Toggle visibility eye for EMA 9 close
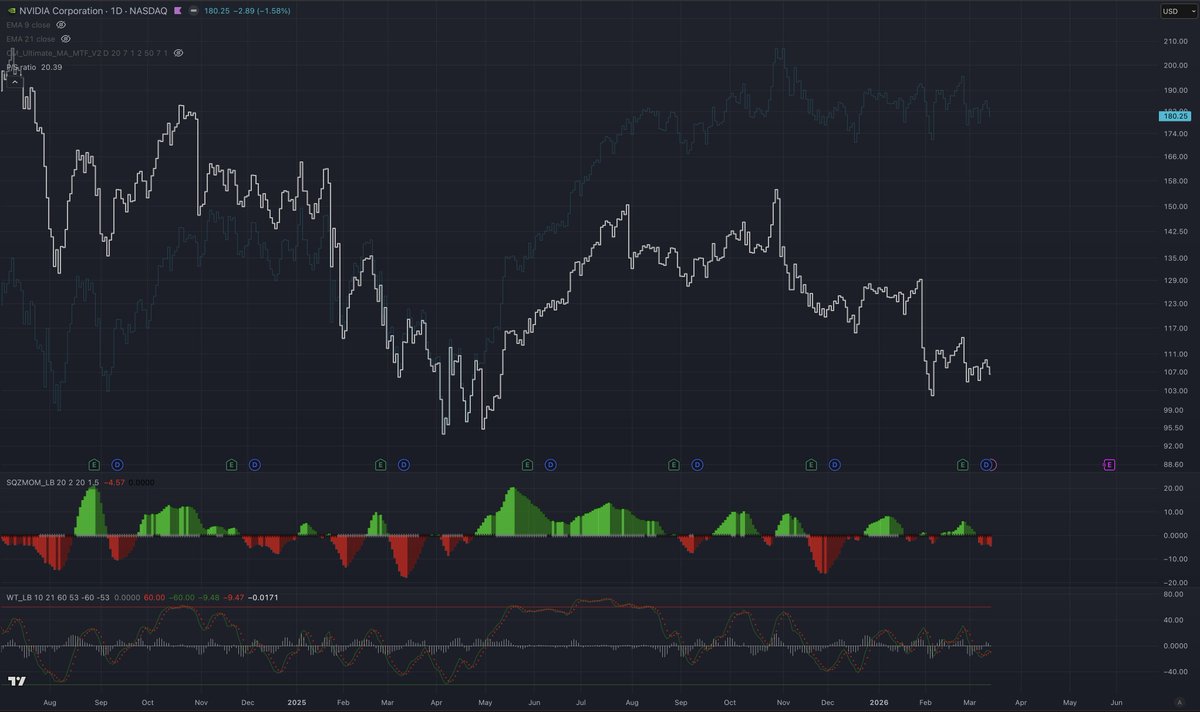The image size is (1200, 712). (60, 24)
